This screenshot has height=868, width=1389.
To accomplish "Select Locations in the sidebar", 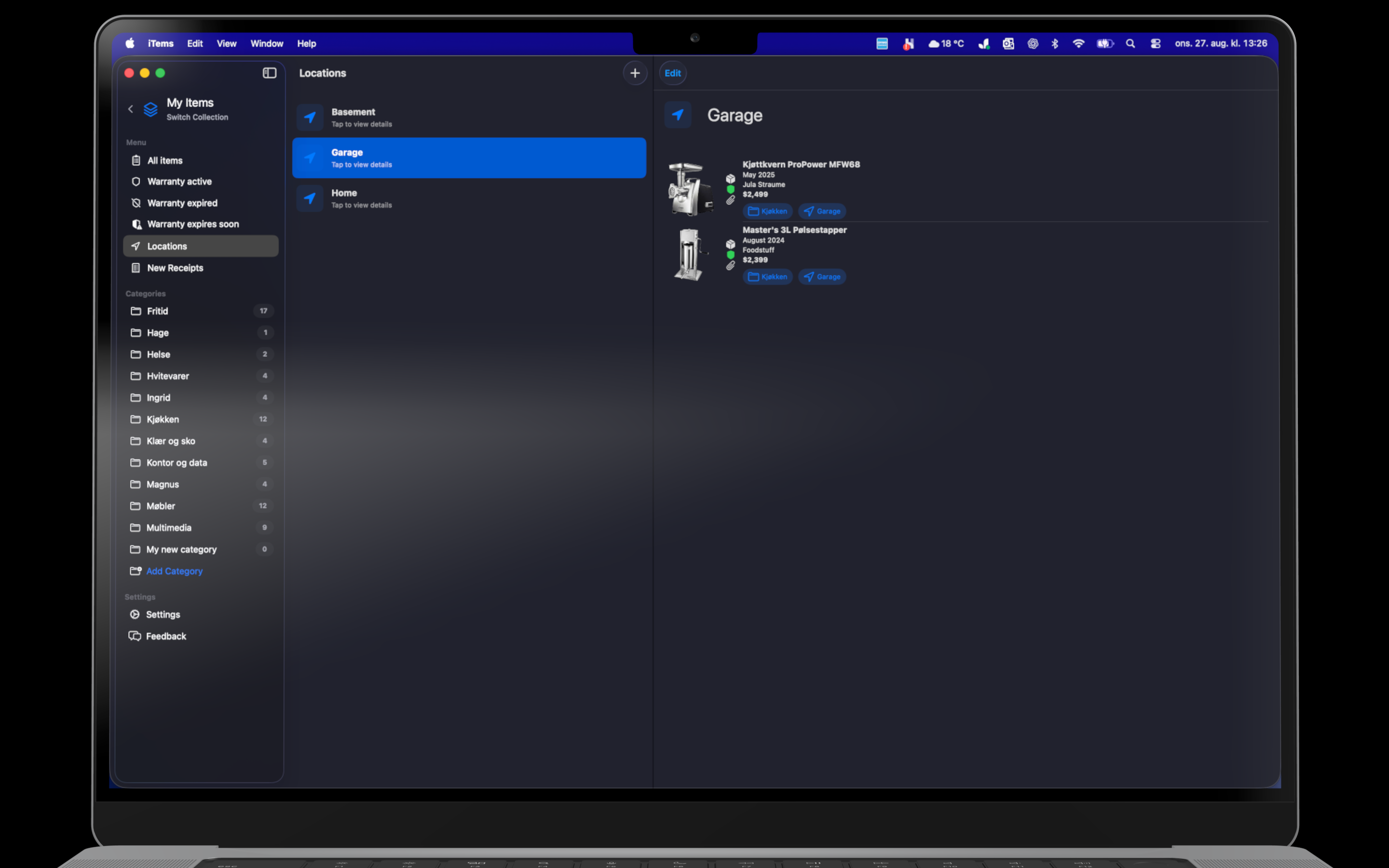I will pyautogui.click(x=200, y=246).
